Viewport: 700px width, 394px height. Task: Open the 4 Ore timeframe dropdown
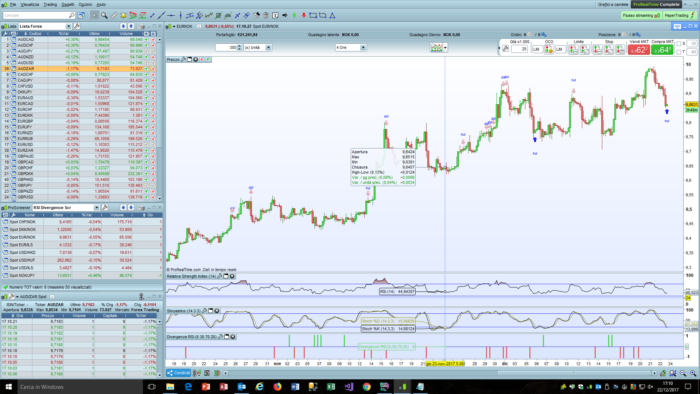pos(363,47)
